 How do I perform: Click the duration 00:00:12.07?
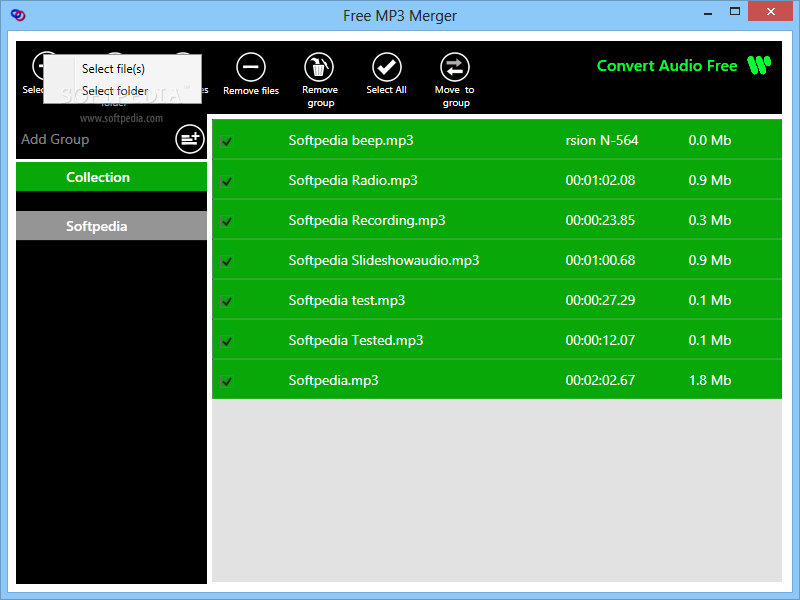point(600,340)
